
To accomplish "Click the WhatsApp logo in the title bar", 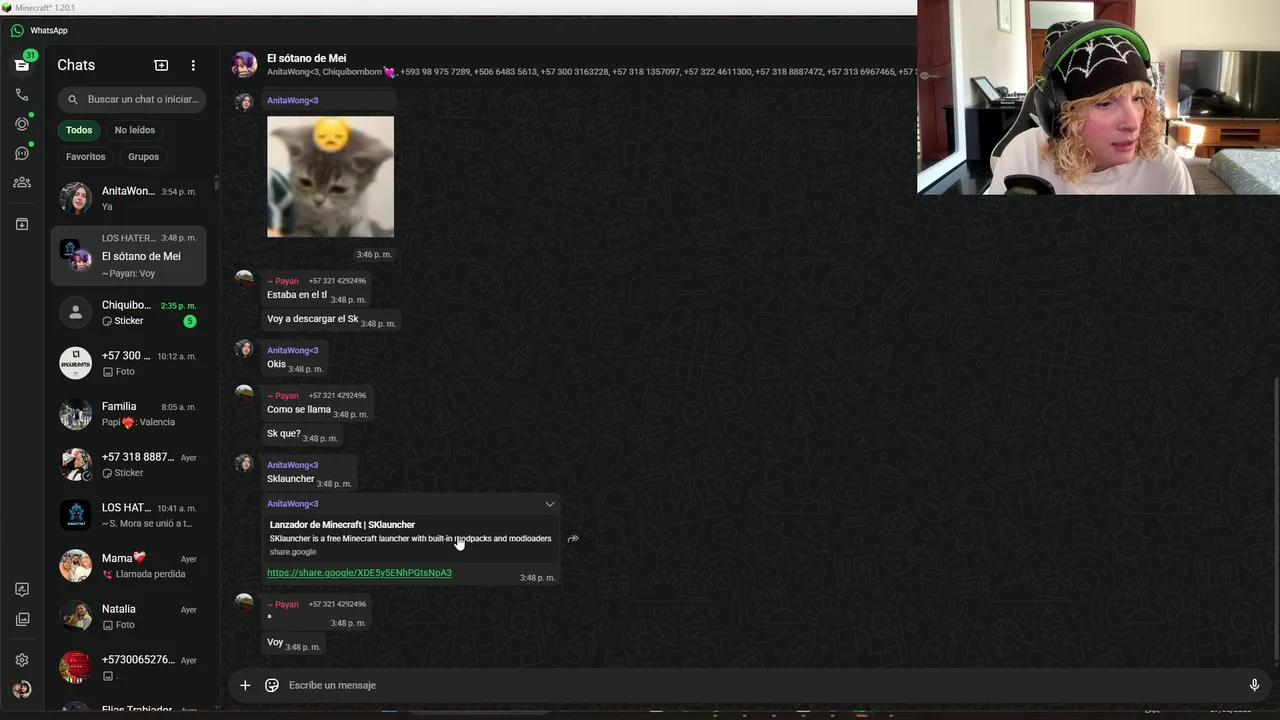I will 17,31.
